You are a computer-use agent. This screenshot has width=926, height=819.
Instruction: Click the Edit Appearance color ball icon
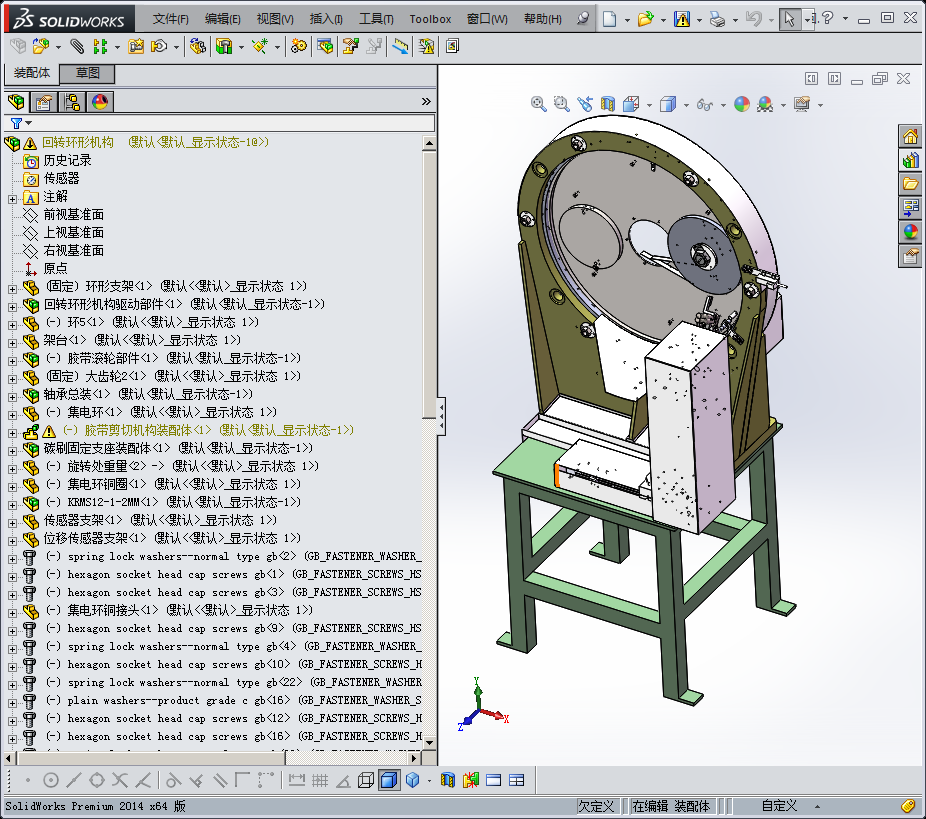[742, 104]
